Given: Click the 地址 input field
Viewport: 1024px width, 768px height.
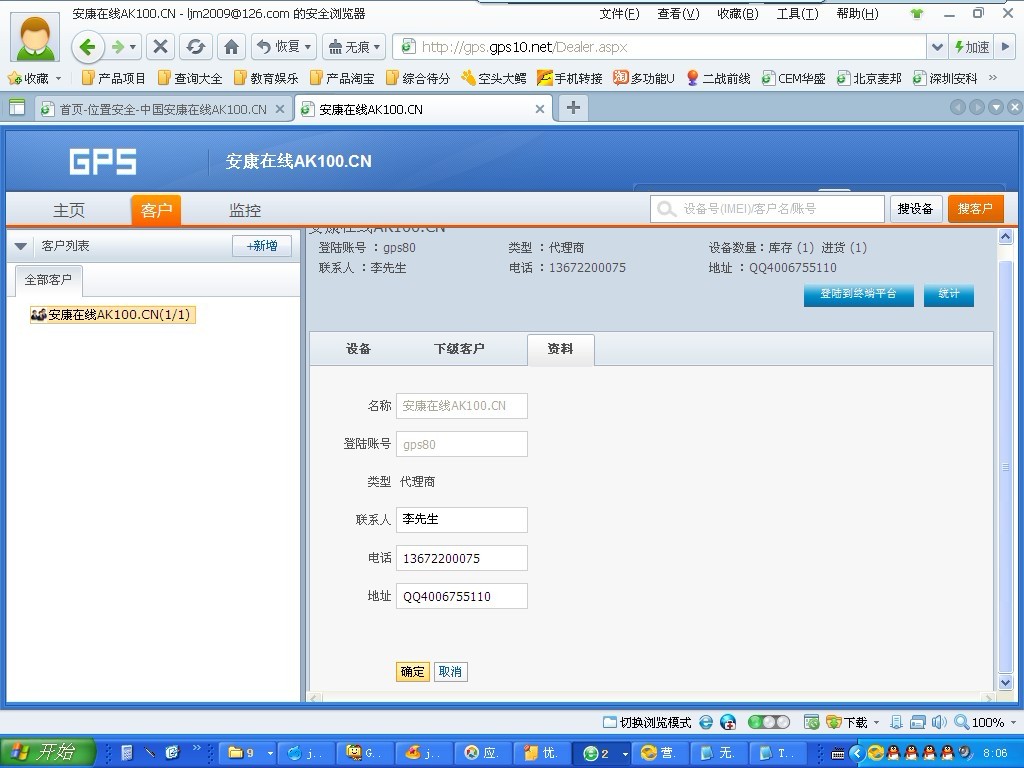Looking at the screenshot, I should 462,596.
